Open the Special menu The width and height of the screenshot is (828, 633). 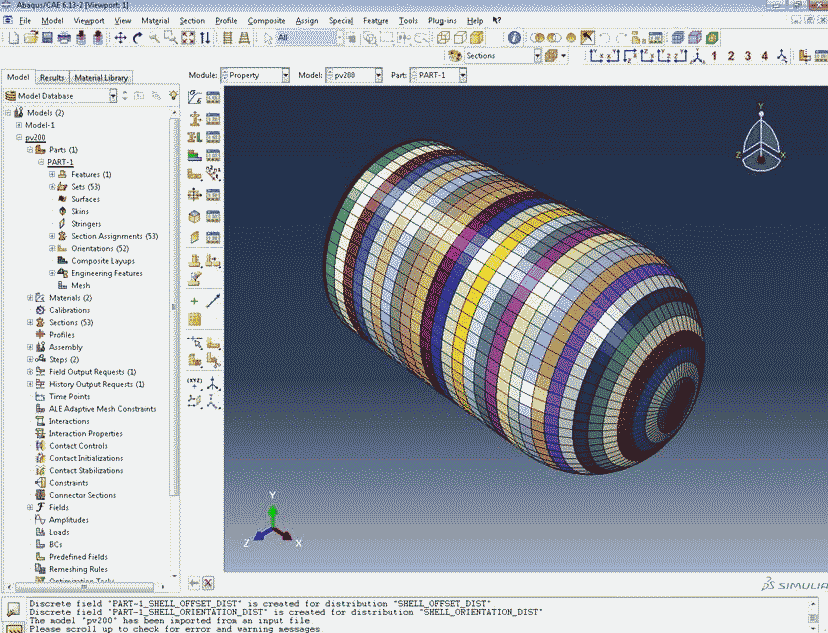(x=342, y=19)
